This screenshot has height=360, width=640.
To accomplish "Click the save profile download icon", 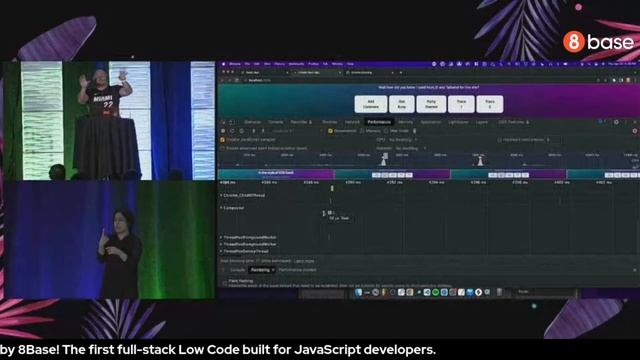I will (x=263, y=131).
